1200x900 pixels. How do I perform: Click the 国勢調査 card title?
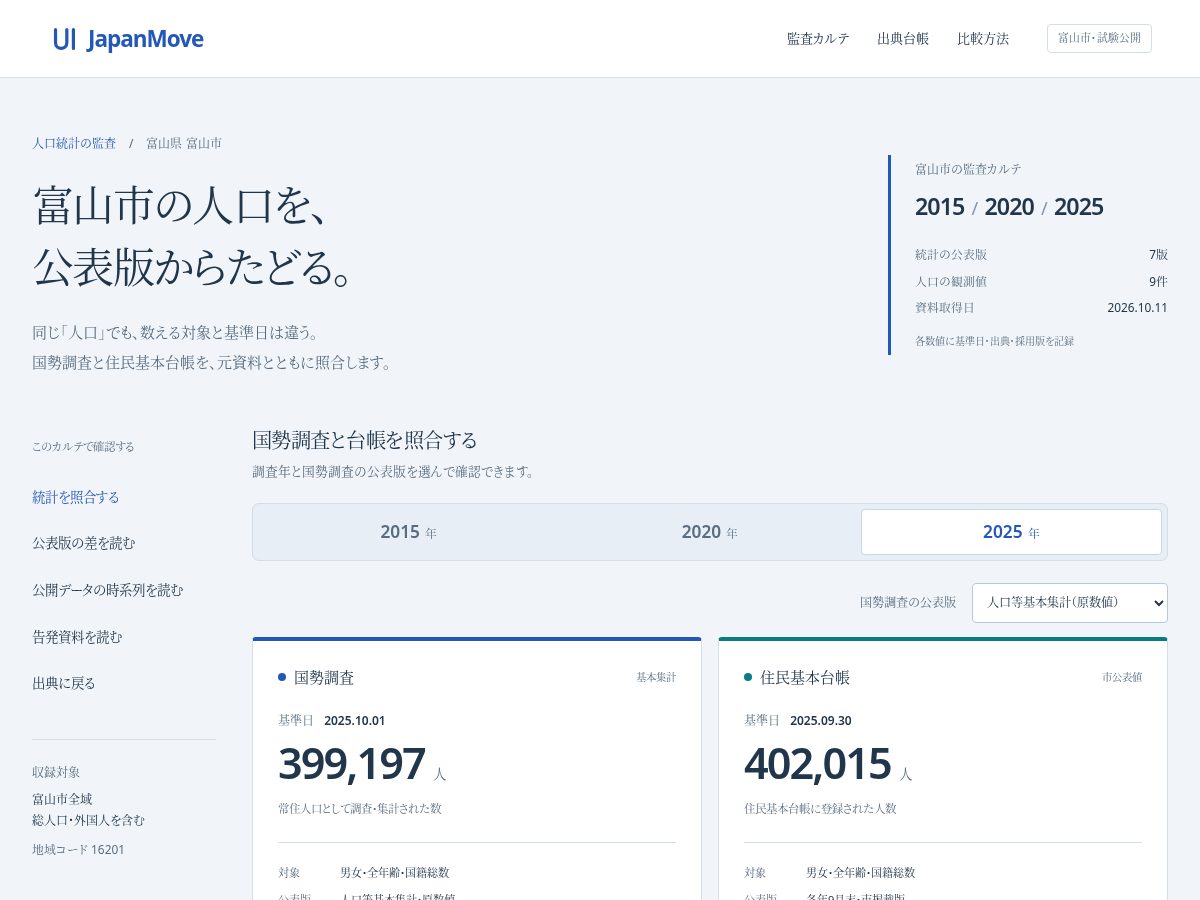(x=324, y=677)
